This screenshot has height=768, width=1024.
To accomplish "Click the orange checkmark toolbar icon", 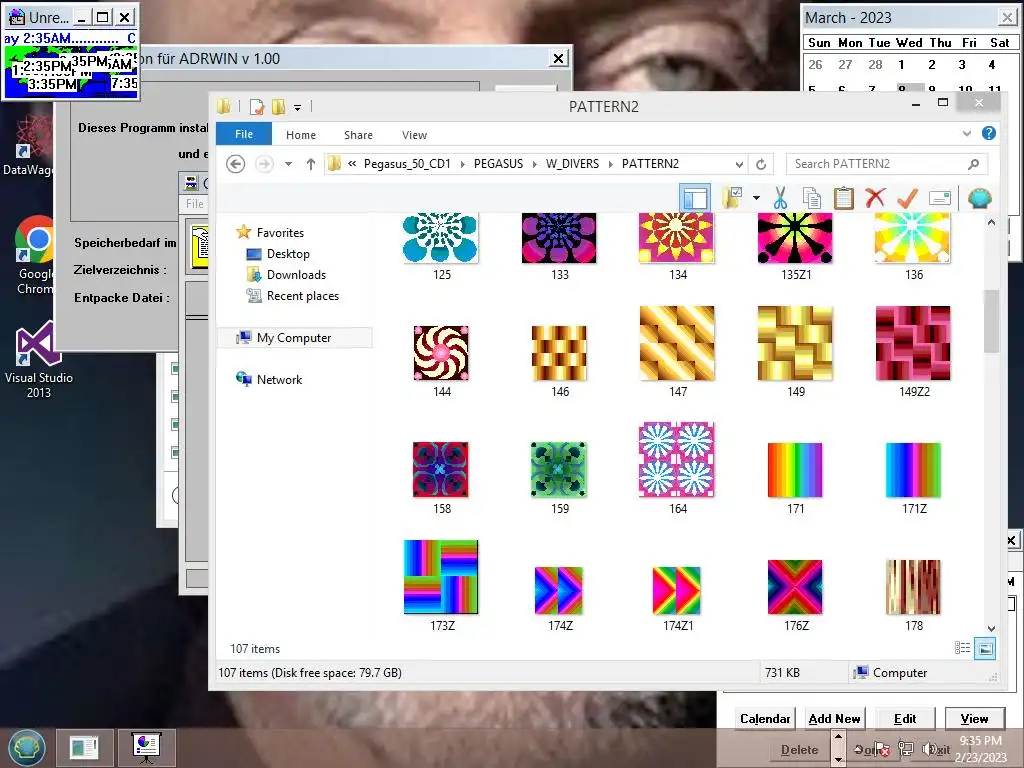I will pos(907,198).
